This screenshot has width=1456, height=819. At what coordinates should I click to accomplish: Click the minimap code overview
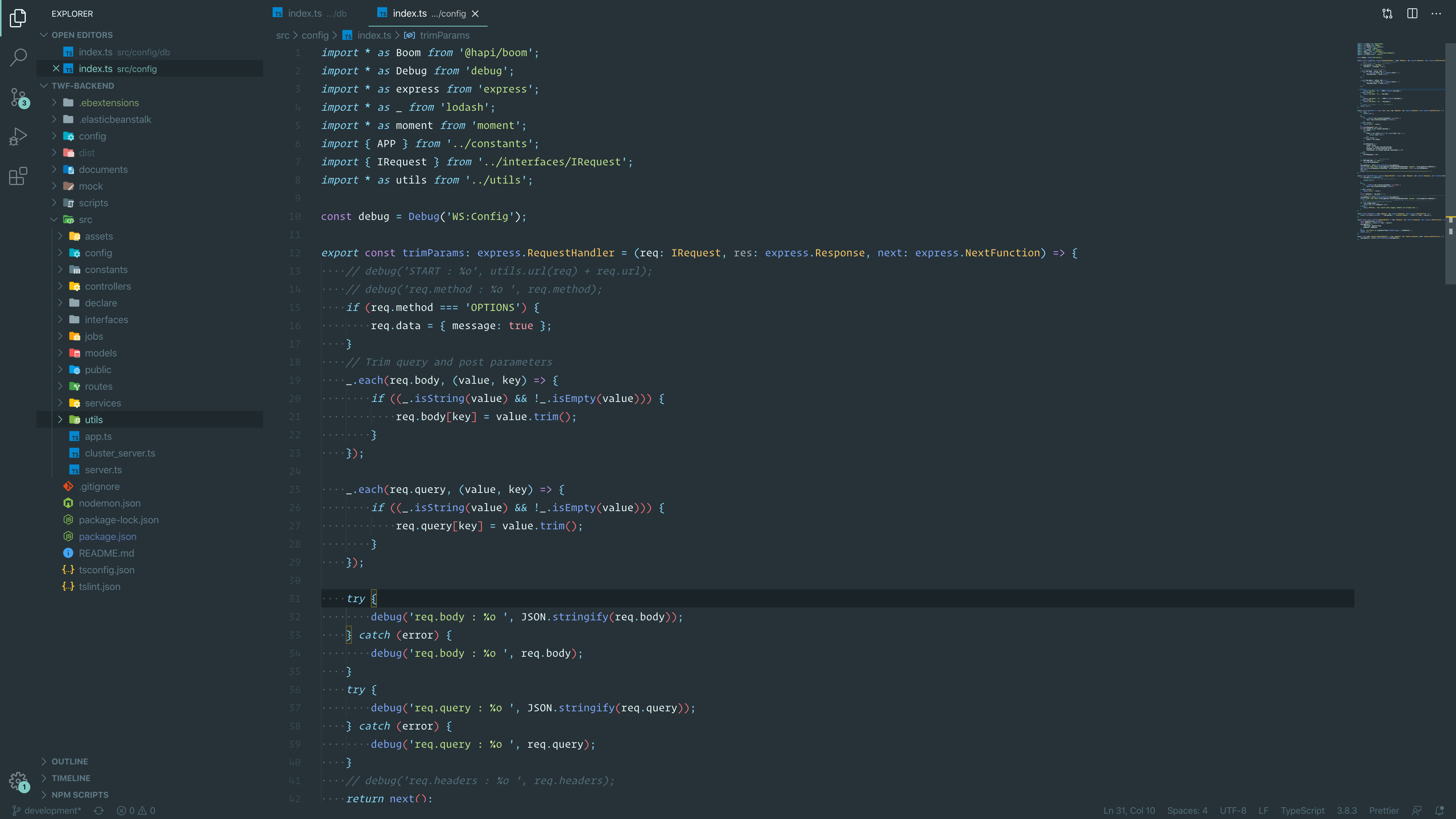tap(1401, 141)
